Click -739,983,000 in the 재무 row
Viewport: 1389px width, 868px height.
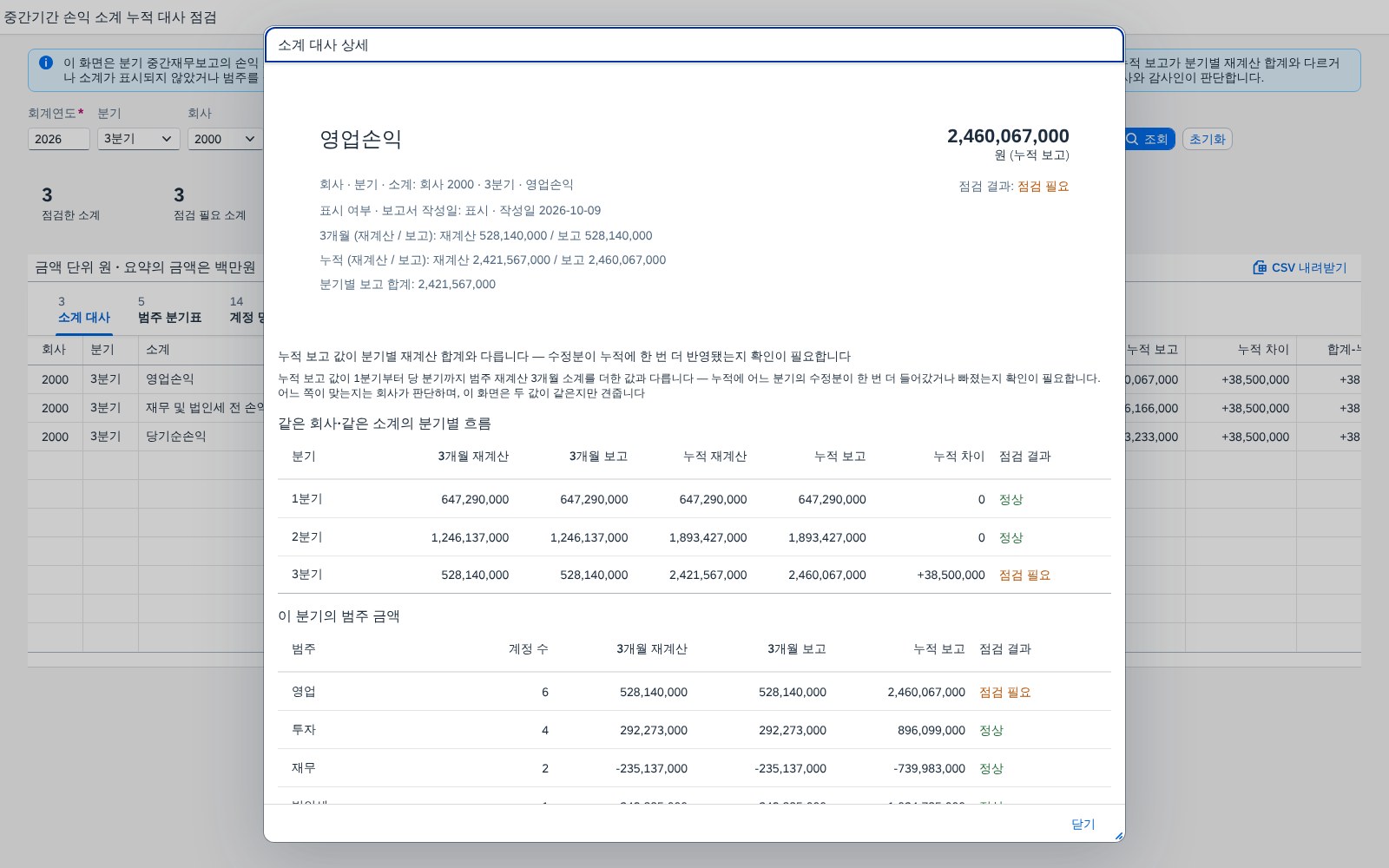point(929,768)
